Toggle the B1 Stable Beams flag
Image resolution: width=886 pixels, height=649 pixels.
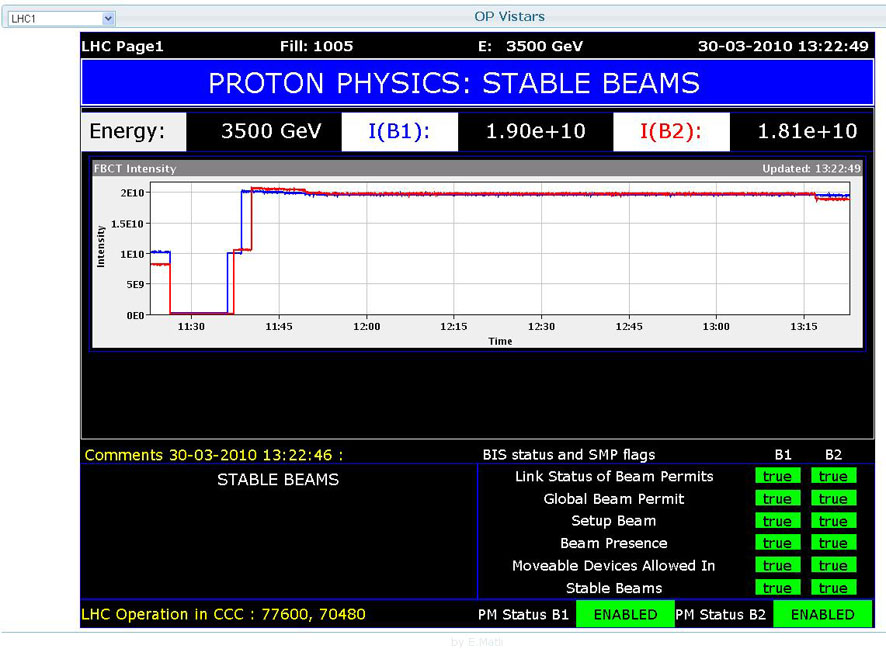[777, 587]
